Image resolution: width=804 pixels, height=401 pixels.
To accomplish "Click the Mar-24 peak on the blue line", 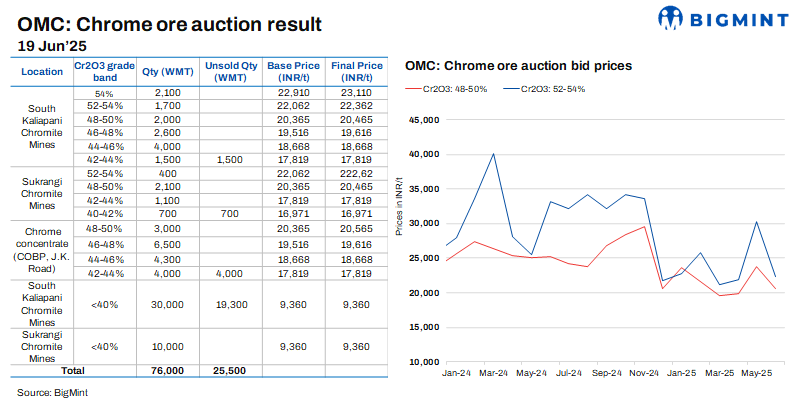I will [493, 154].
